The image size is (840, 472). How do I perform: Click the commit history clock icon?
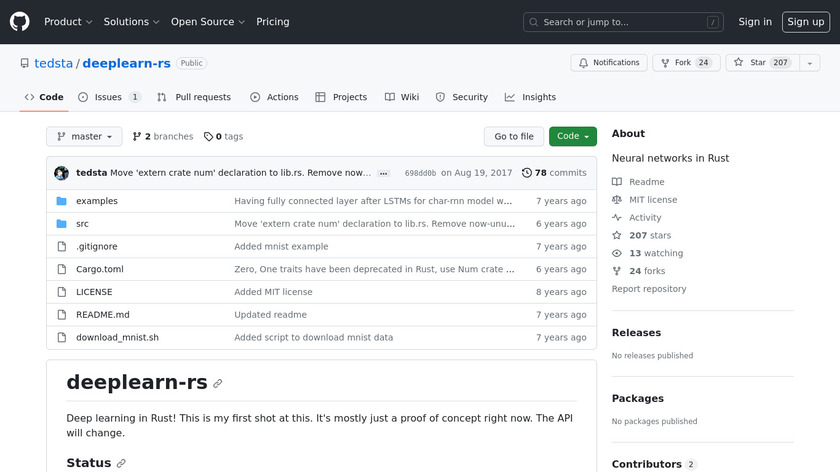527,173
